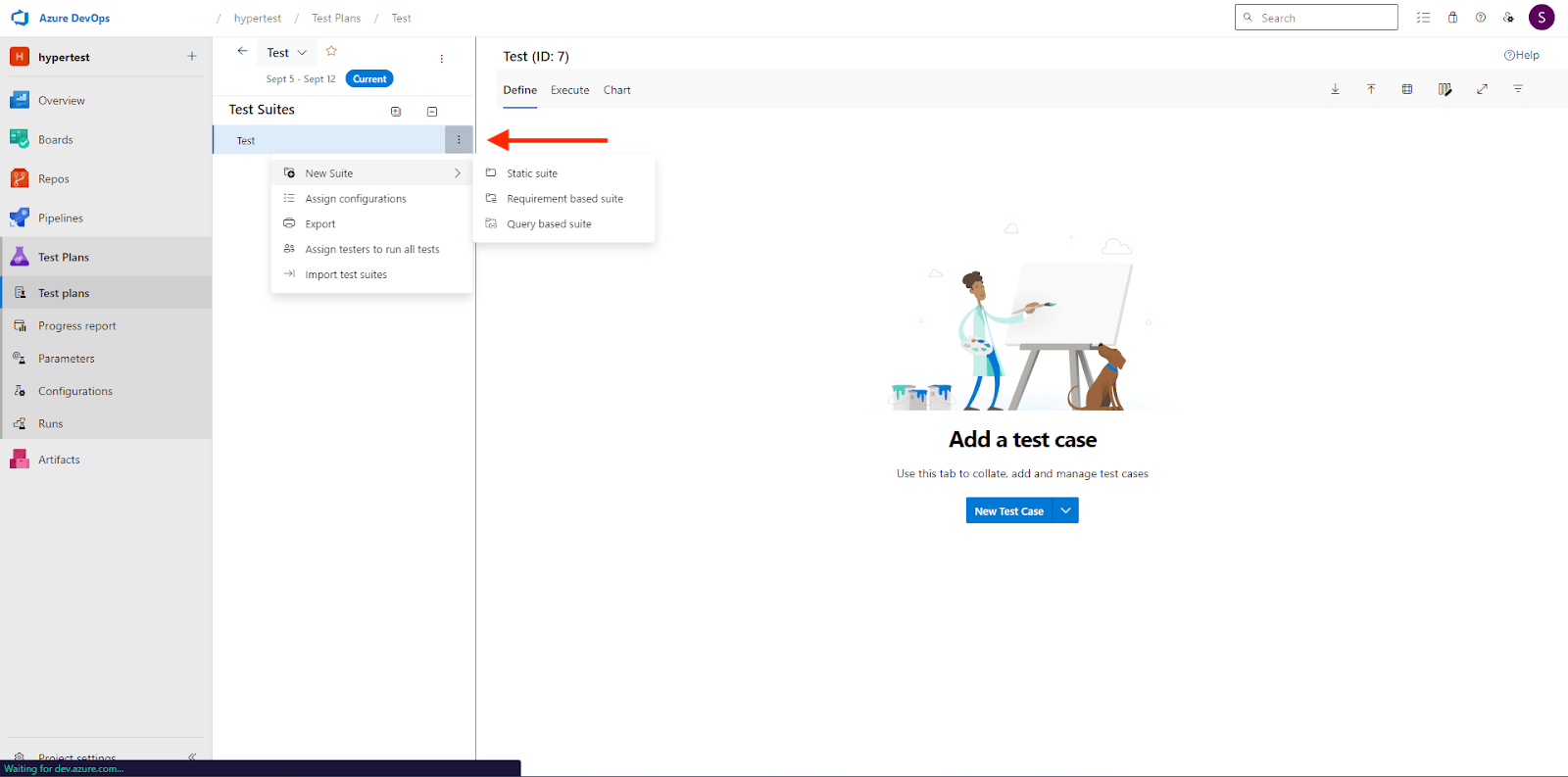Click the favorite star next to Test plan
Image resolution: width=1568 pixels, height=777 pixels.
[331, 51]
